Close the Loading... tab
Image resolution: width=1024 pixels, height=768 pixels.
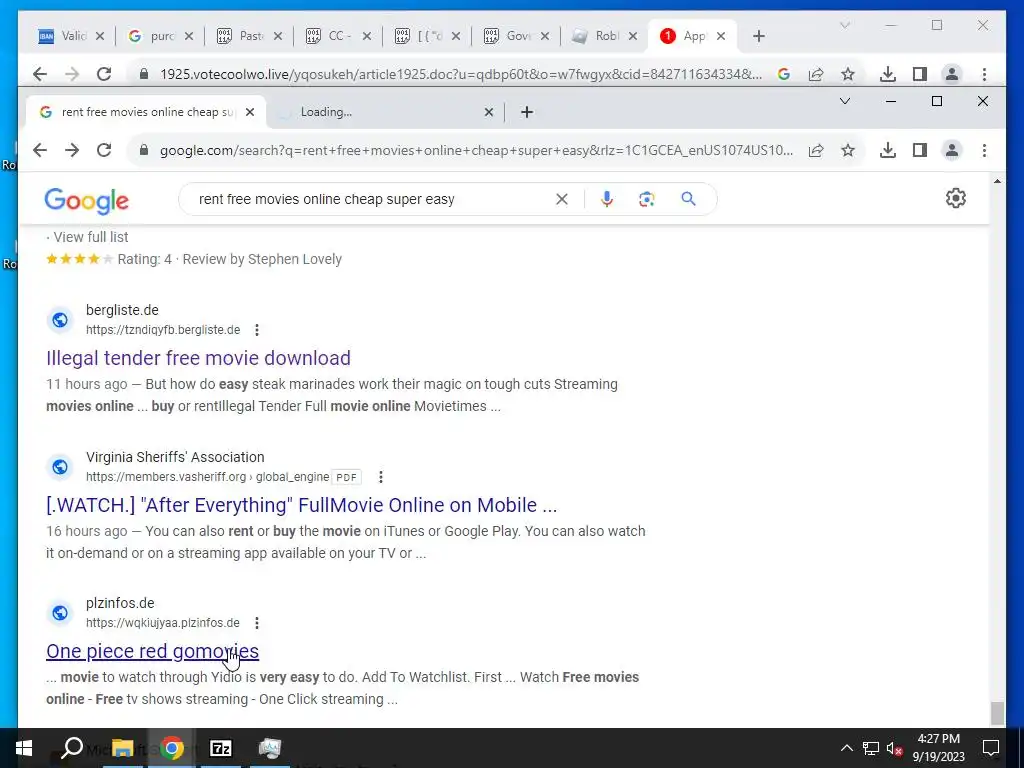(488, 112)
